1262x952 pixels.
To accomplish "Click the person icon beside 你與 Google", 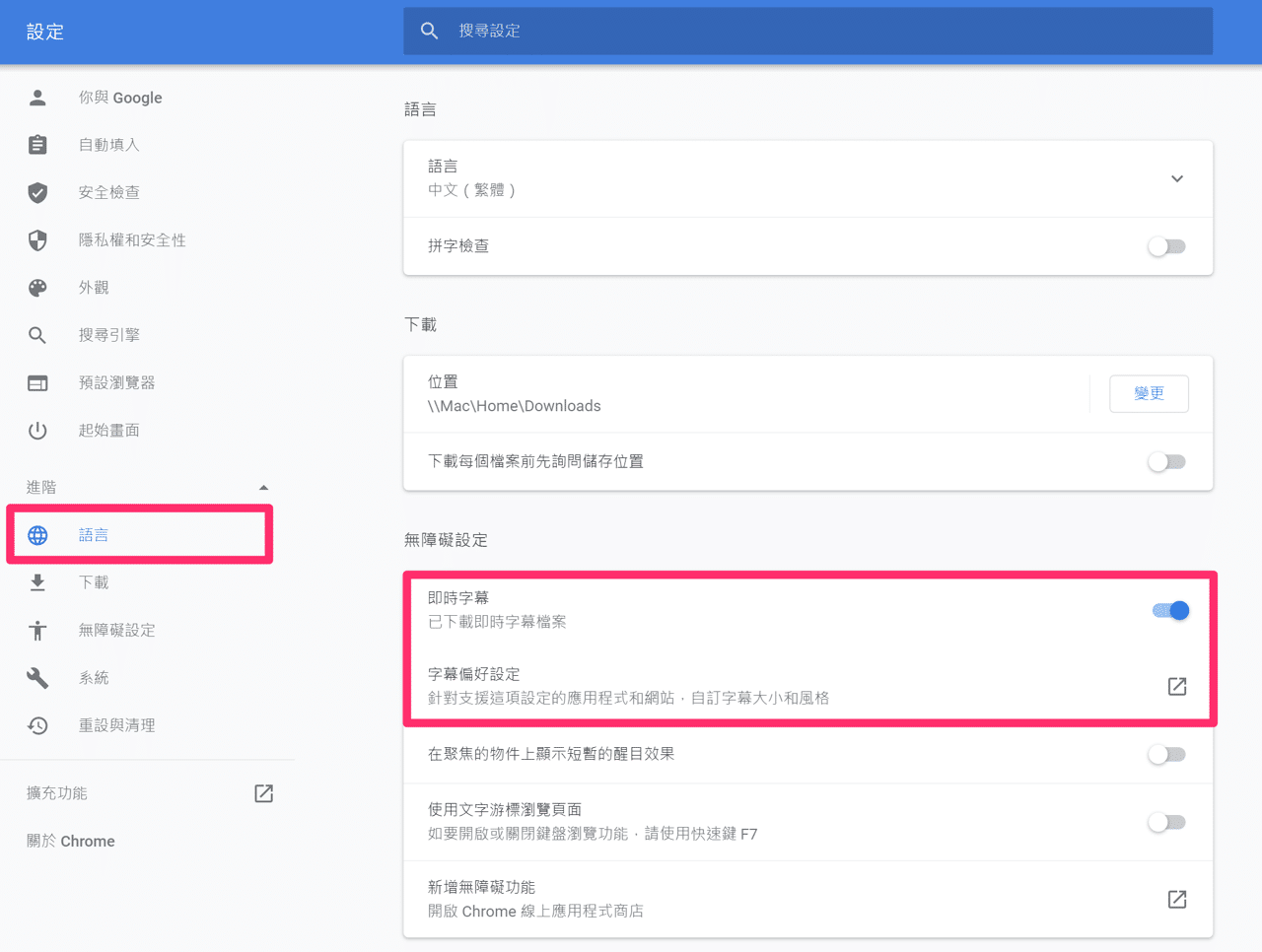I will tap(37, 98).
